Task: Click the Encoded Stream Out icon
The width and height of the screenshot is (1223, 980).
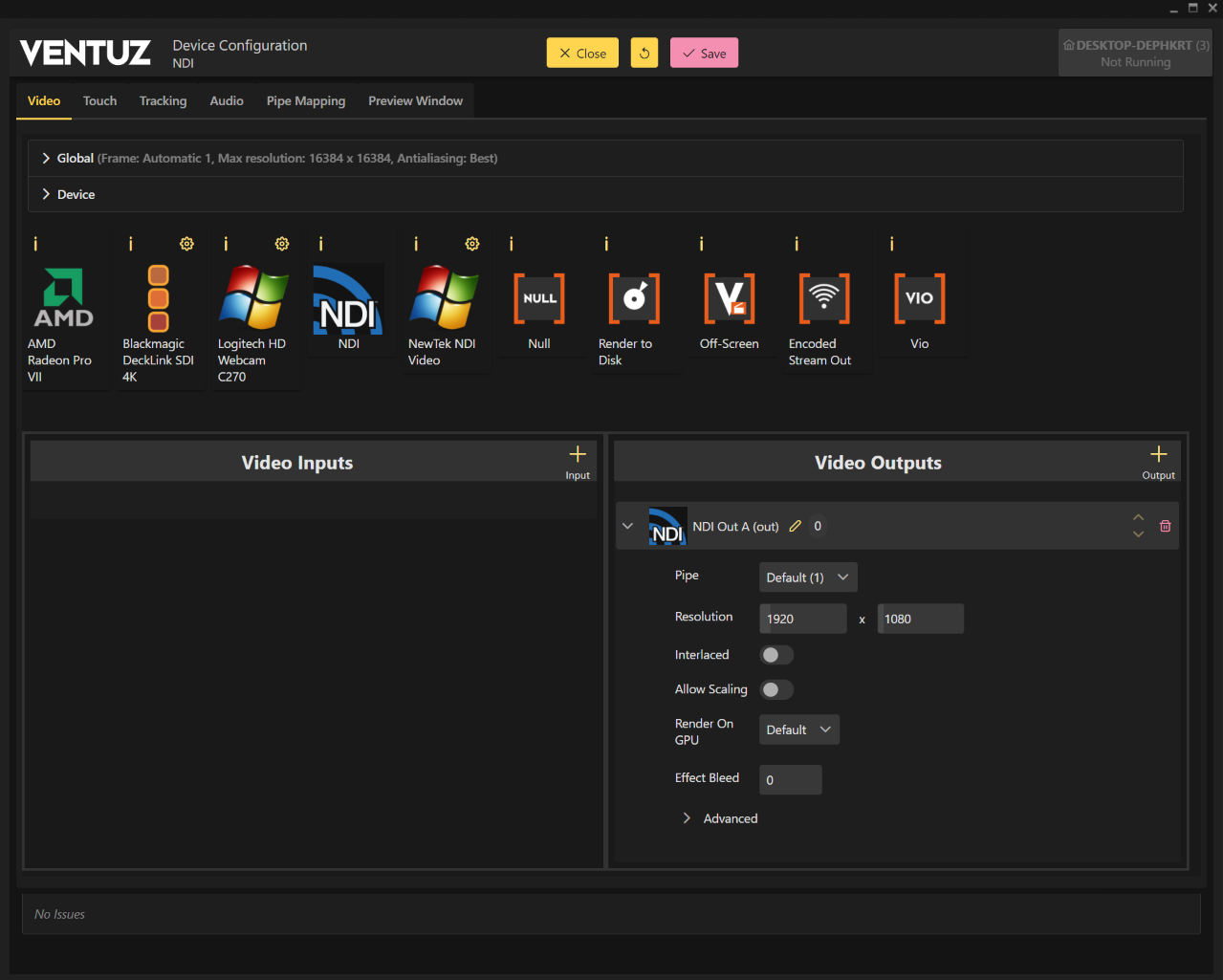Action: [x=824, y=298]
